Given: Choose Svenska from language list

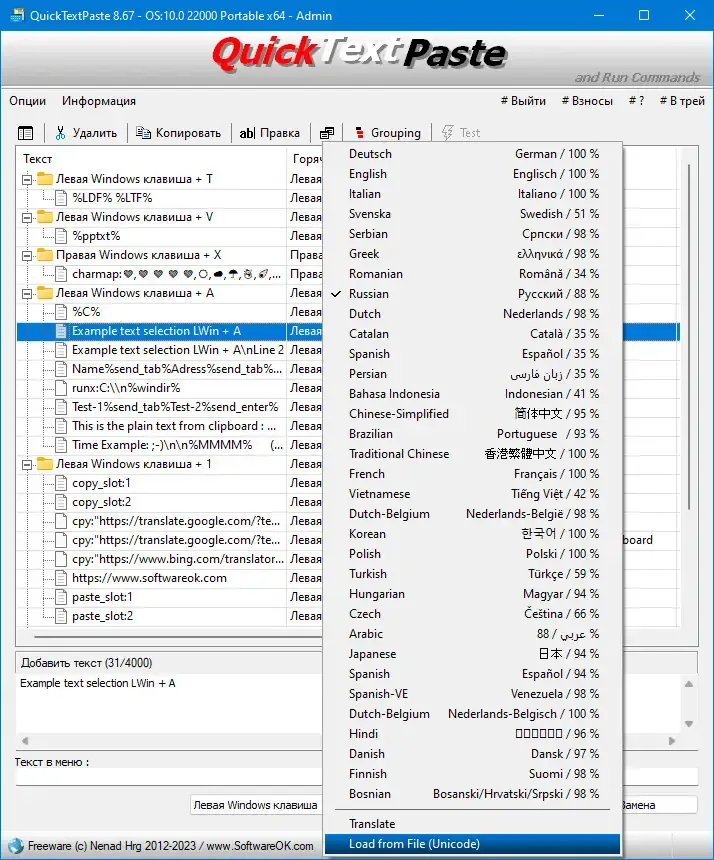Looking at the screenshot, I should coord(473,214).
